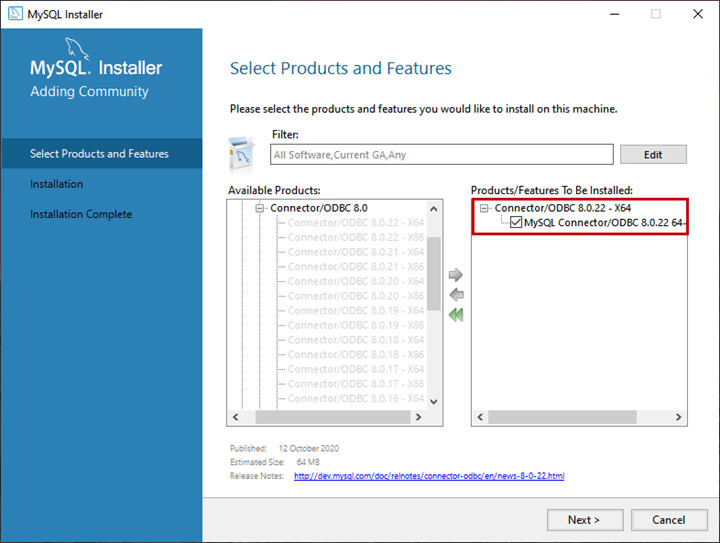
Task: Click the published date 12 October 2020
Action: 309,448
